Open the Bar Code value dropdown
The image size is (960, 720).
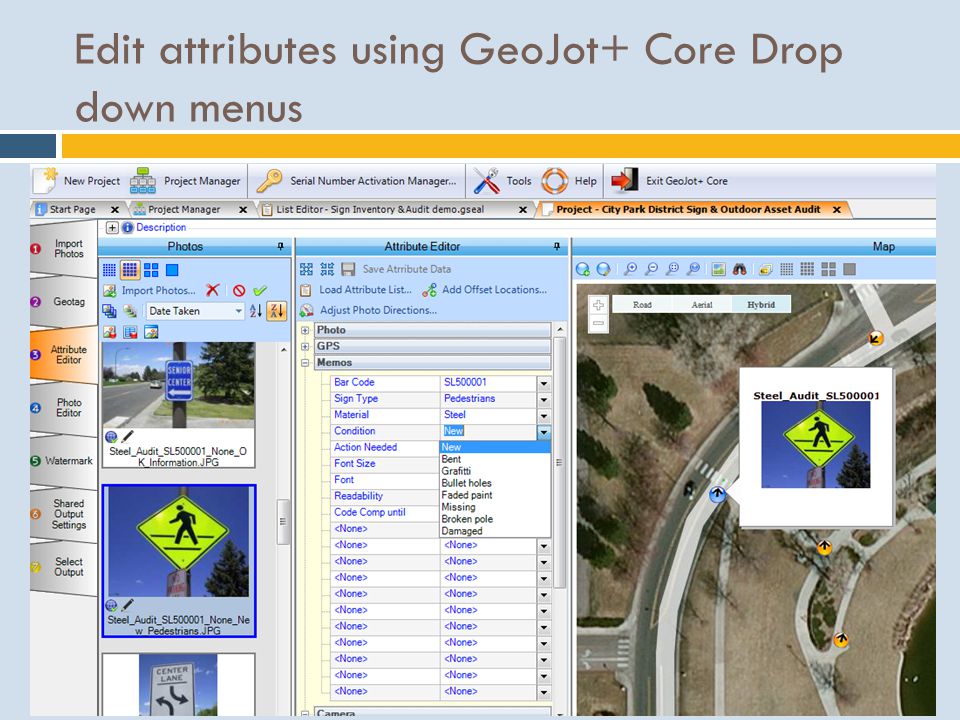coord(544,383)
